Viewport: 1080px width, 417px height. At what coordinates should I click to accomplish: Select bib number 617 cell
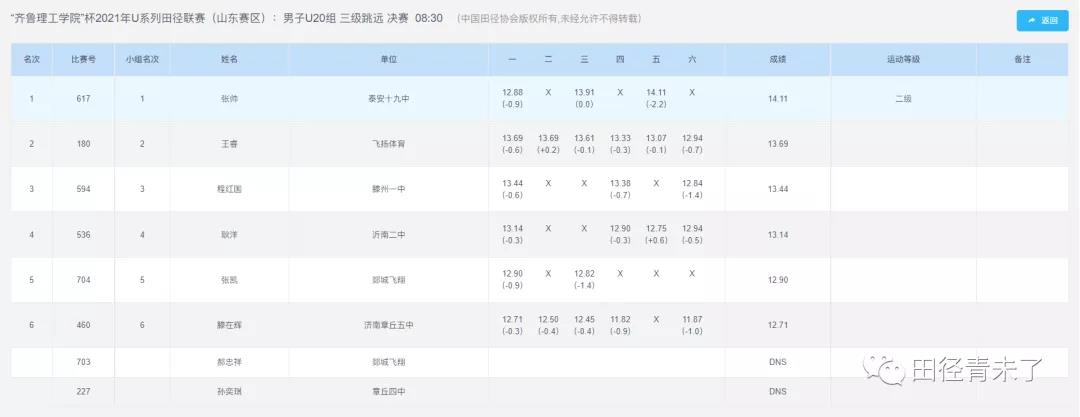tap(83, 99)
